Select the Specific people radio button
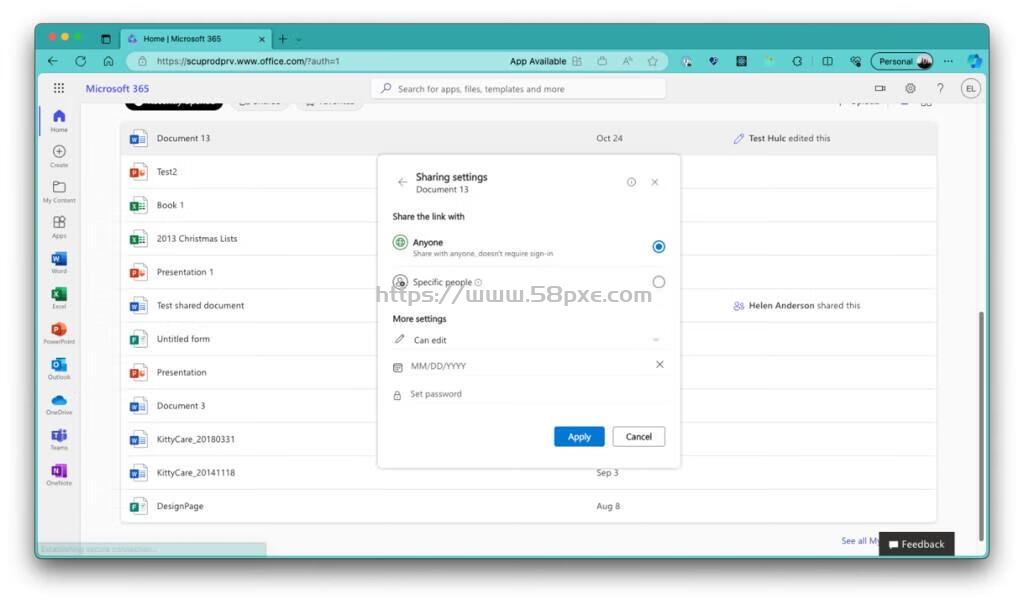Viewport: 1024px width, 605px height. pyautogui.click(x=659, y=282)
